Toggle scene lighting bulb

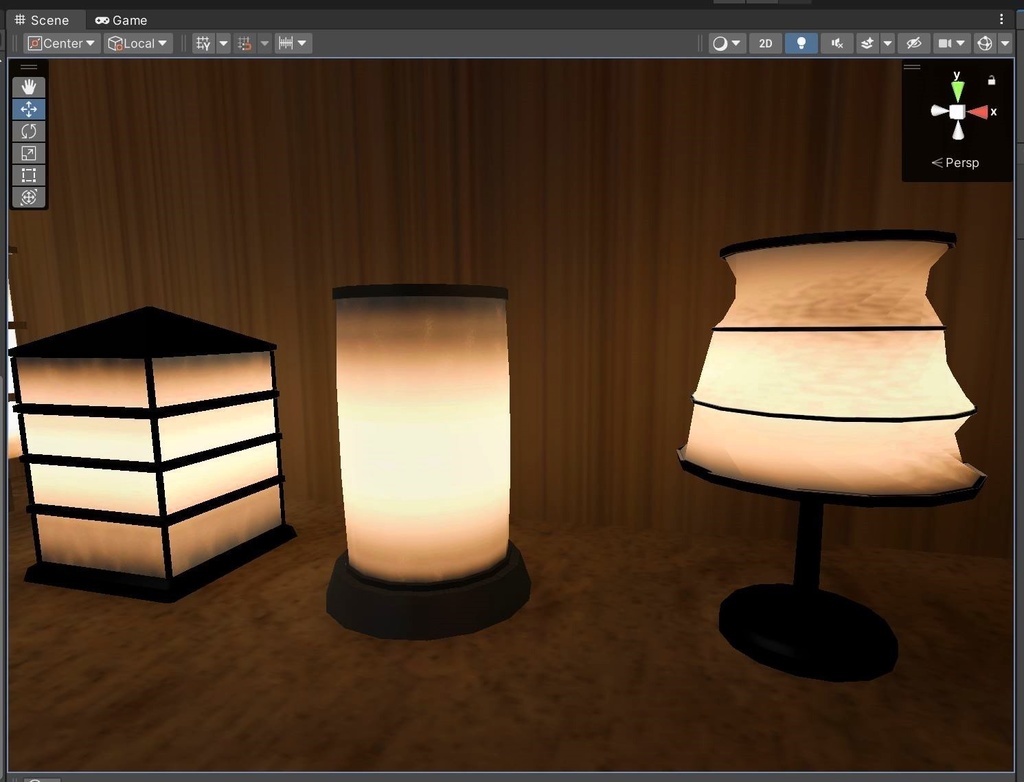[x=801, y=44]
